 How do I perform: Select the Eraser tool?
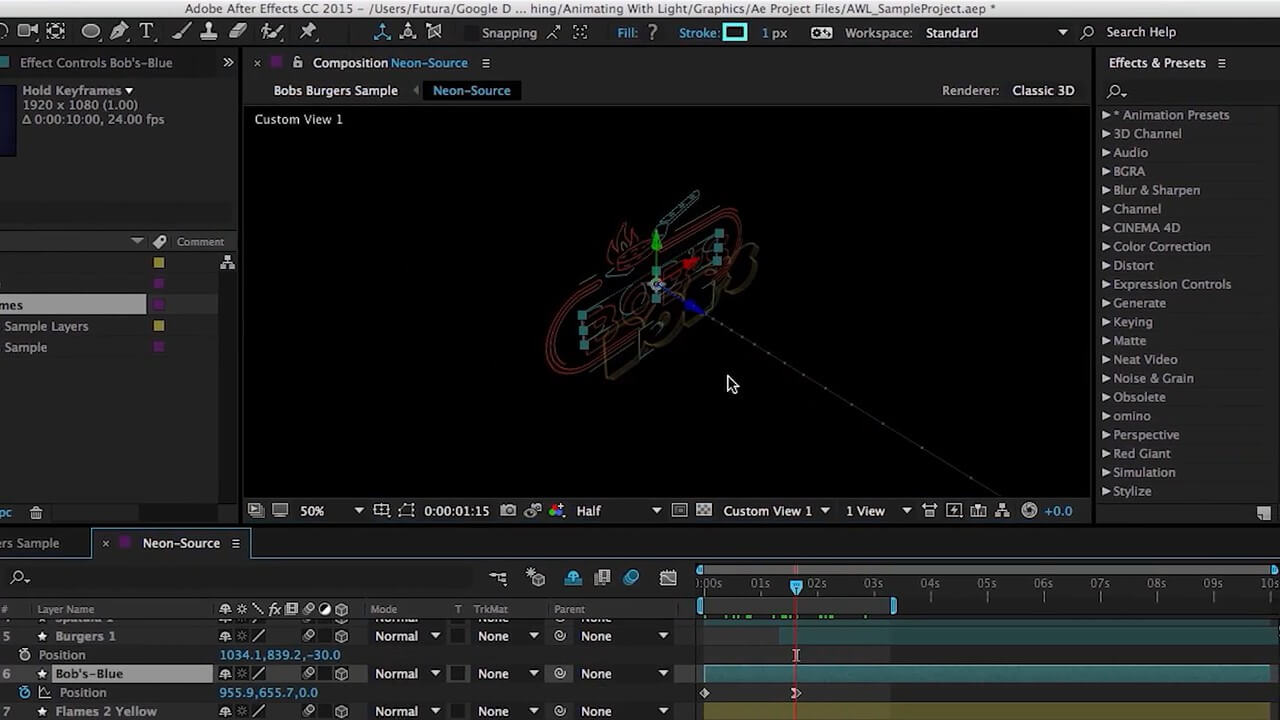238,32
